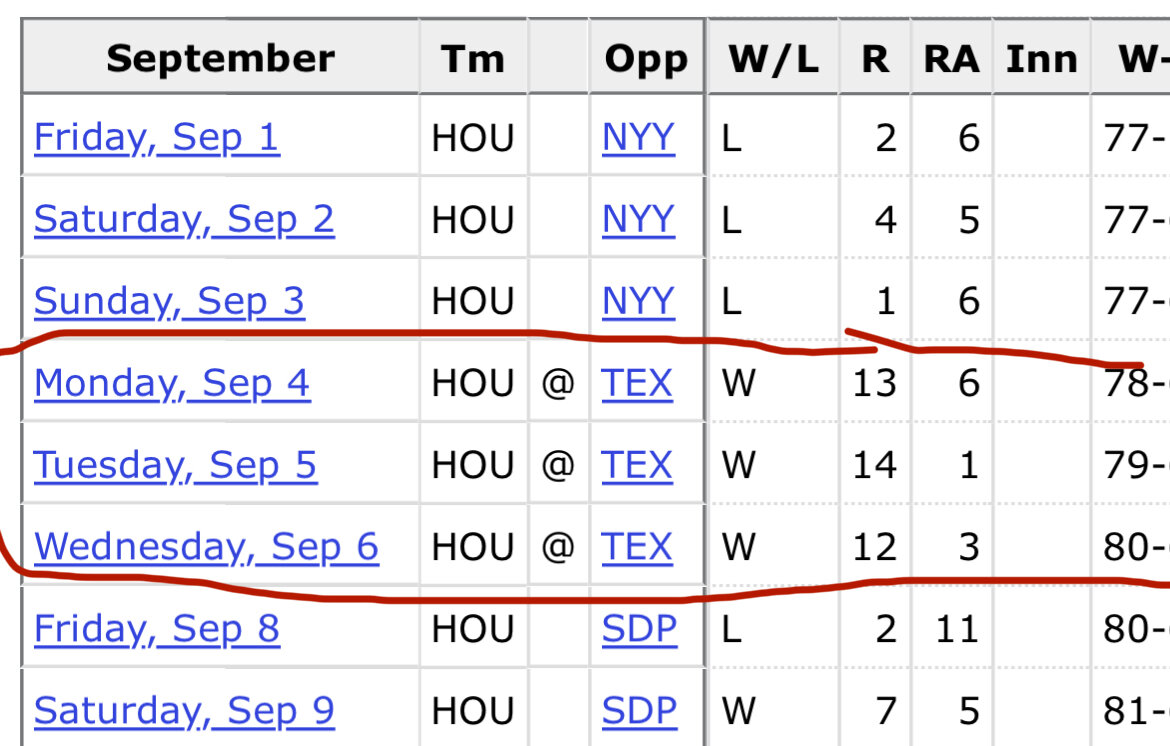Screen dimensions: 1170x746
Task: Open the Wednesday, Sep 6 game link
Action: point(207,548)
